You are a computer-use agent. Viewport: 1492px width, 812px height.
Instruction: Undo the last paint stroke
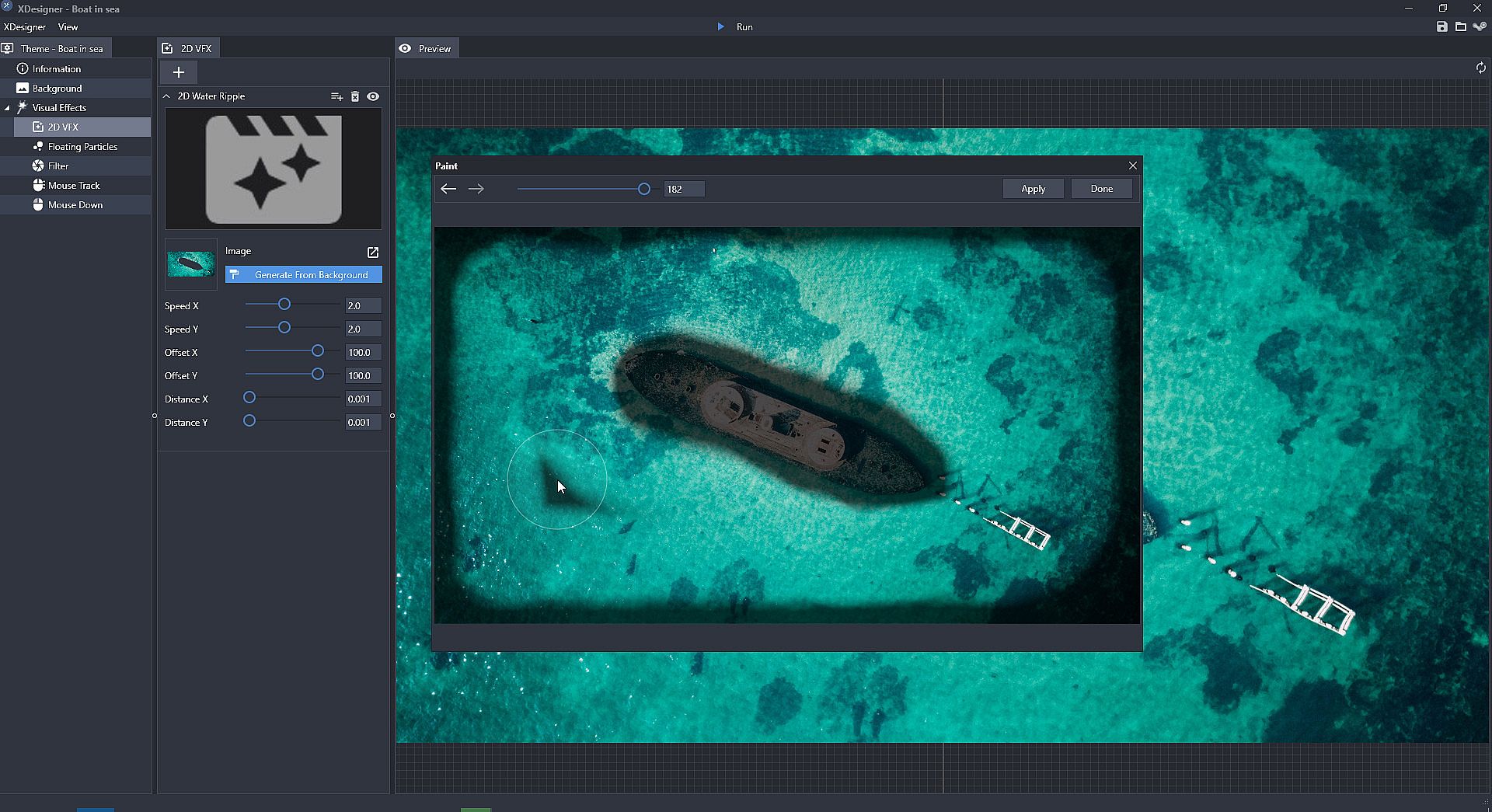(x=448, y=189)
